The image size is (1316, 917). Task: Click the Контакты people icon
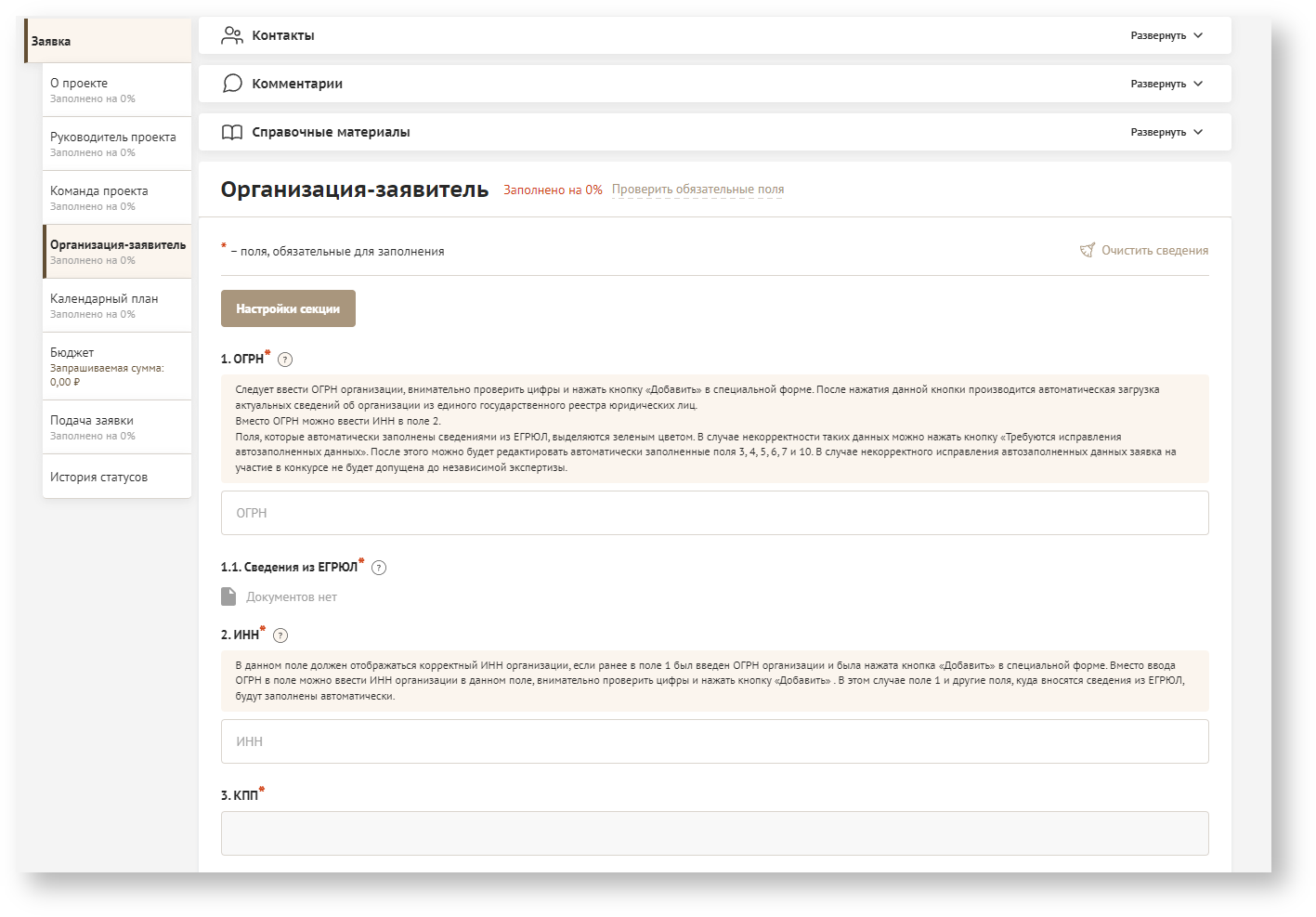(231, 35)
